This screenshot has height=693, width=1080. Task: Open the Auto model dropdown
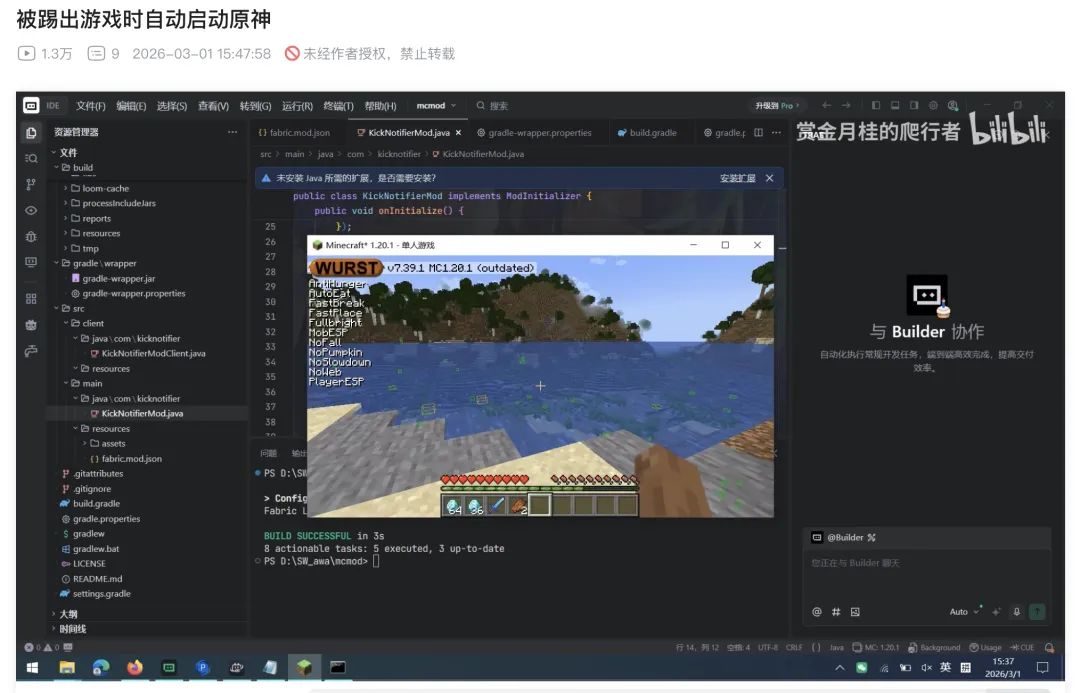pyautogui.click(x=964, y=612)
